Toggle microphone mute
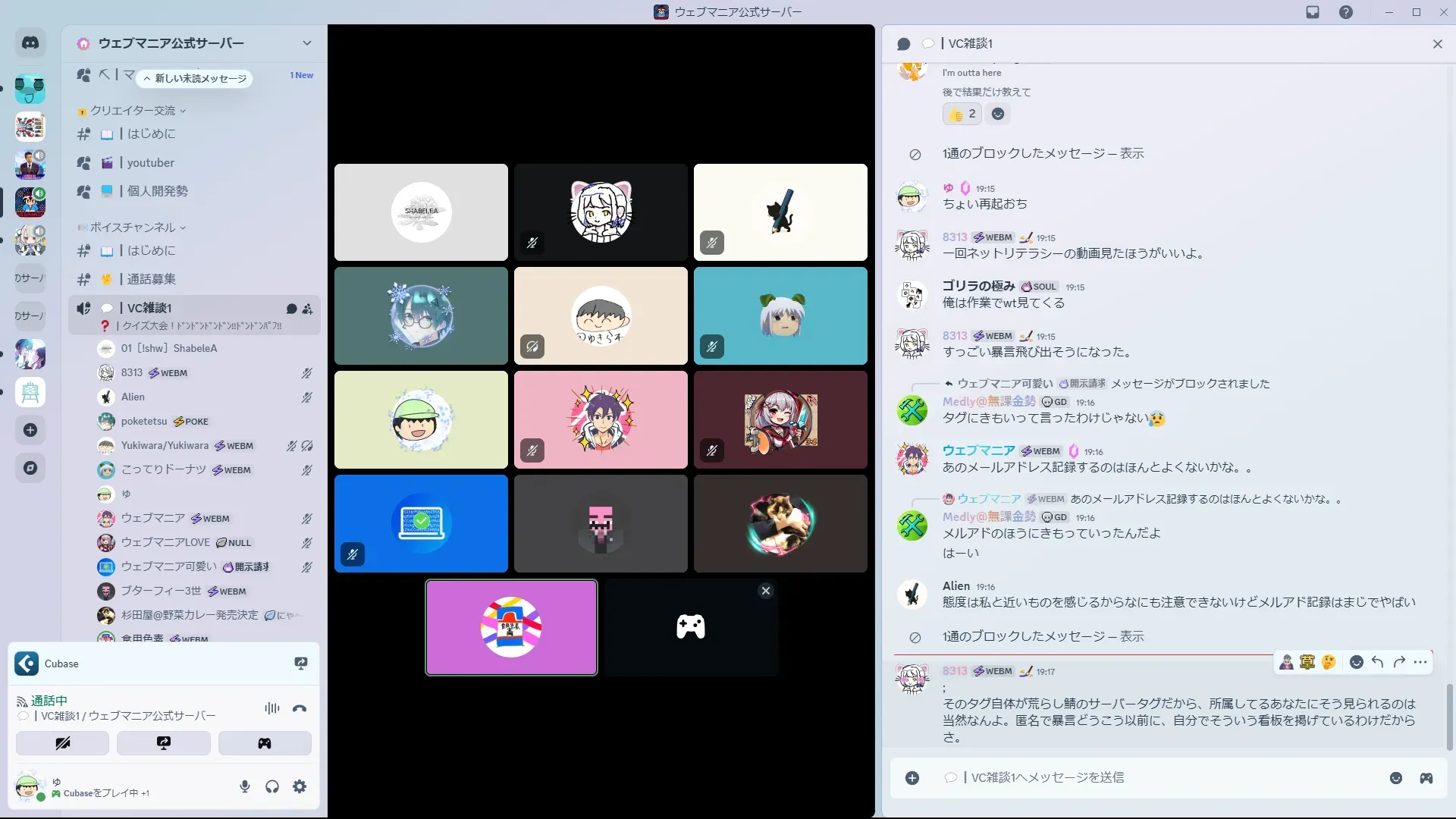 (244, 786)
